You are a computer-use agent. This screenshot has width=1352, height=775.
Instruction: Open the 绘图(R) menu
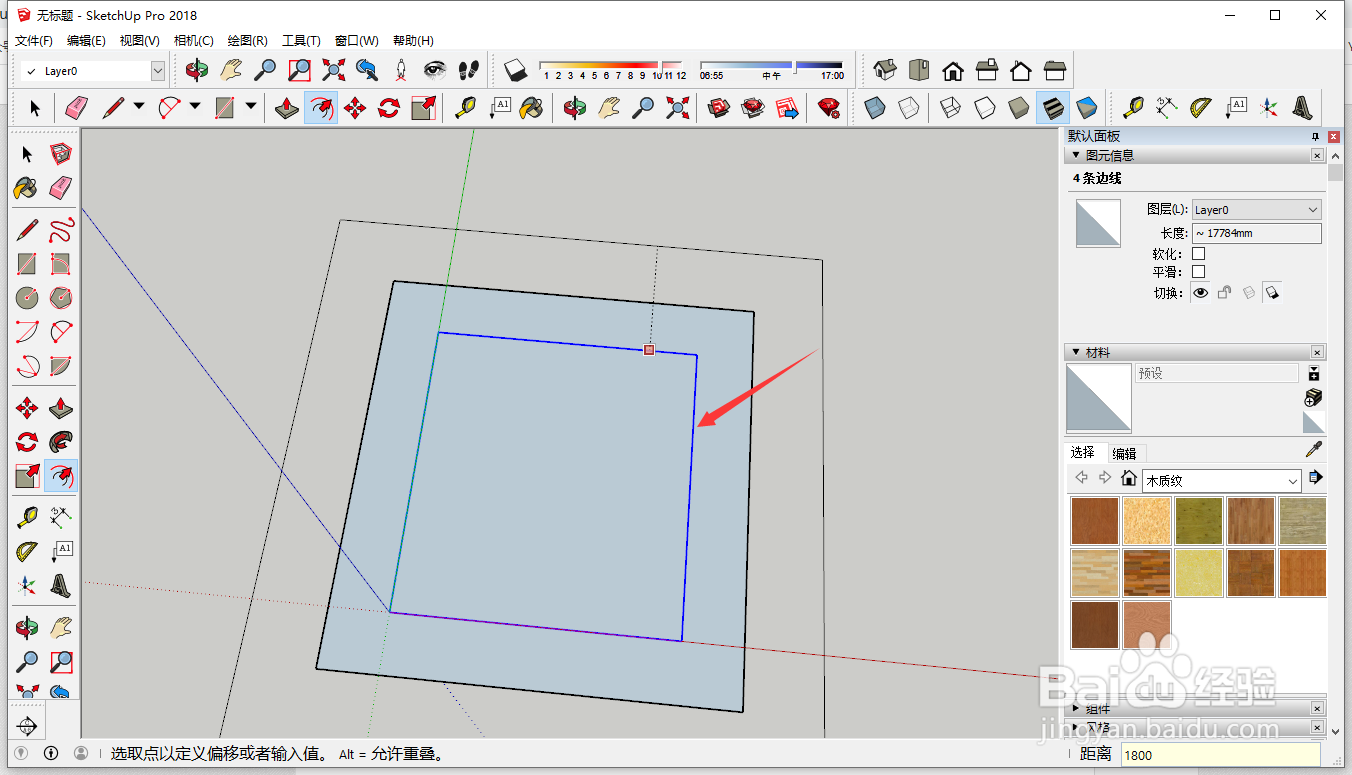point(248,41)
